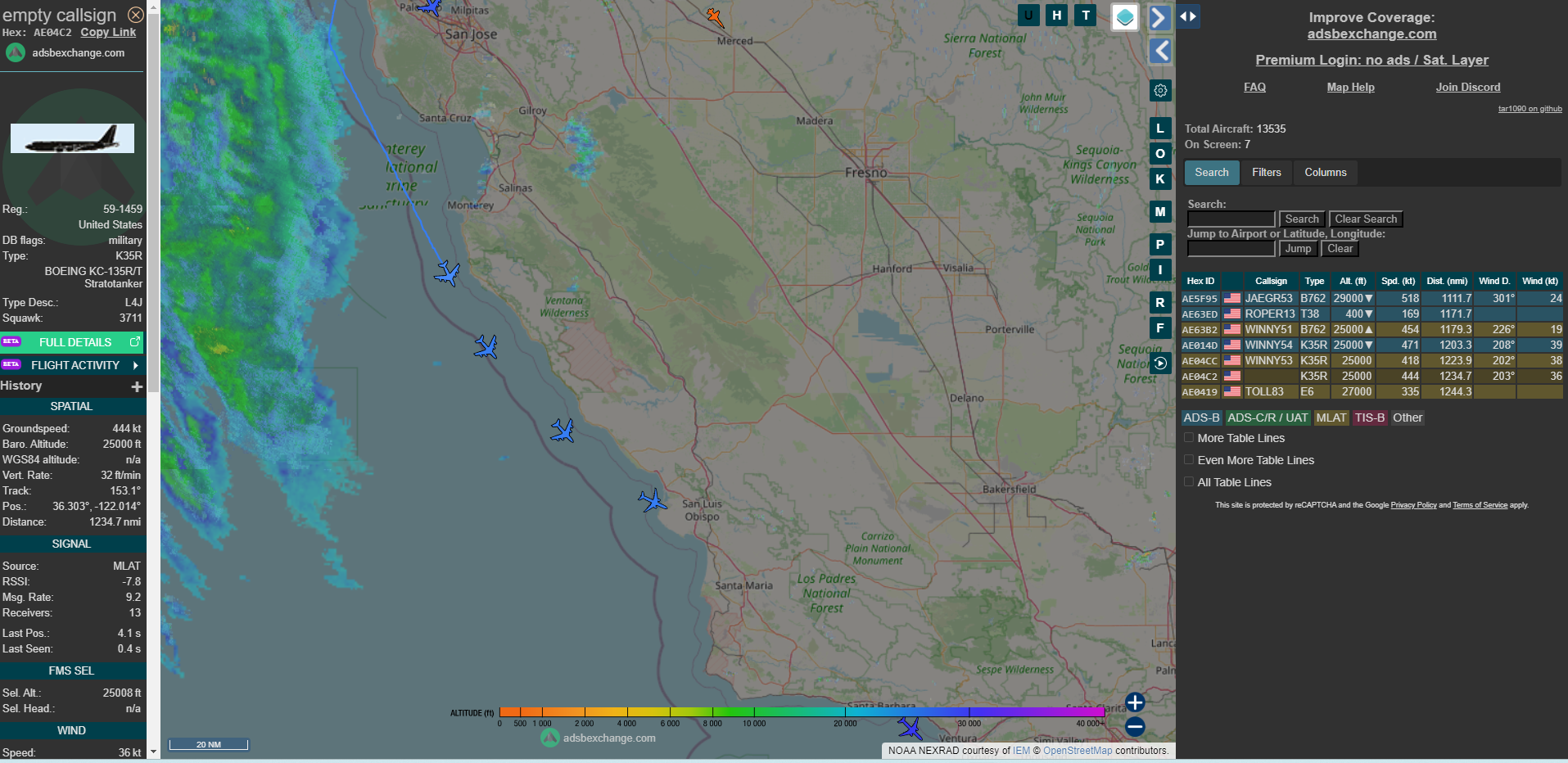Zoom out with the minus button
The image size is (1568, 763).
(1135, 726)
